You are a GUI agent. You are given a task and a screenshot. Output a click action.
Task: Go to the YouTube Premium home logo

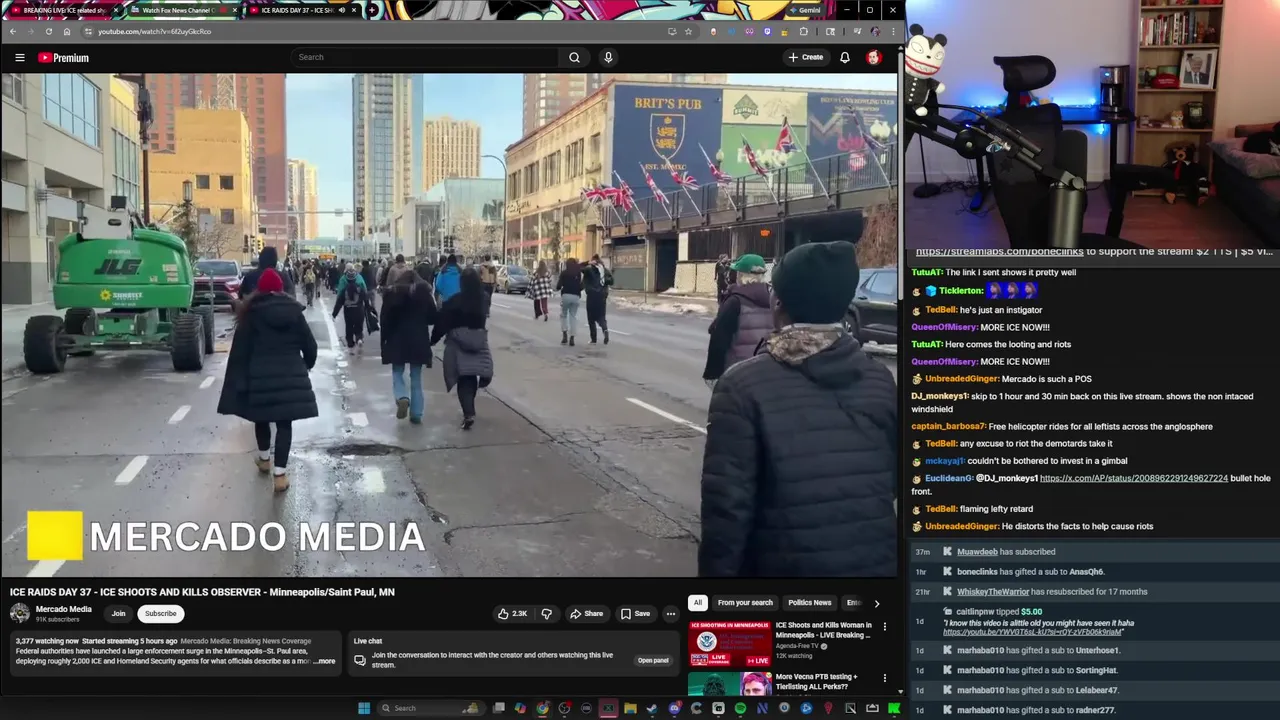64,58
